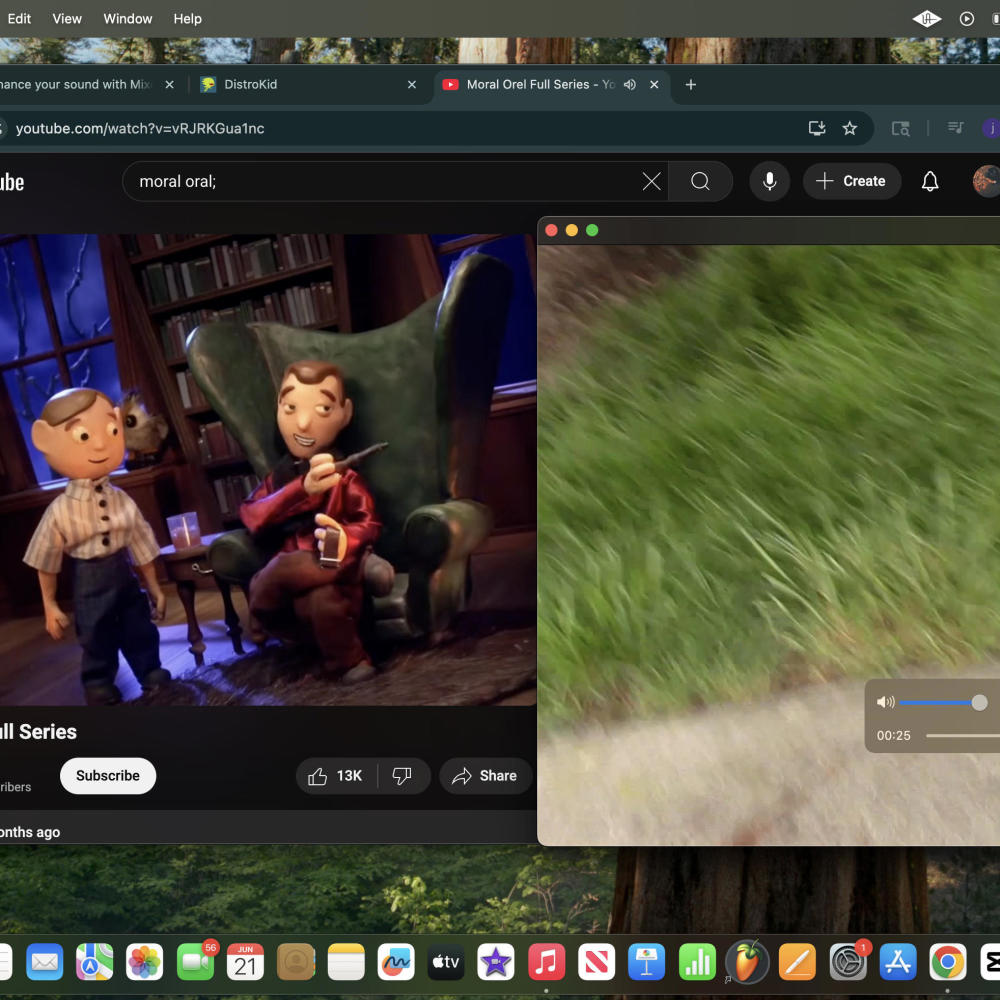This screenshot has height=1000, width=1000.
Task: Open FL Studio from the Dock
Action: click(747, 961)
